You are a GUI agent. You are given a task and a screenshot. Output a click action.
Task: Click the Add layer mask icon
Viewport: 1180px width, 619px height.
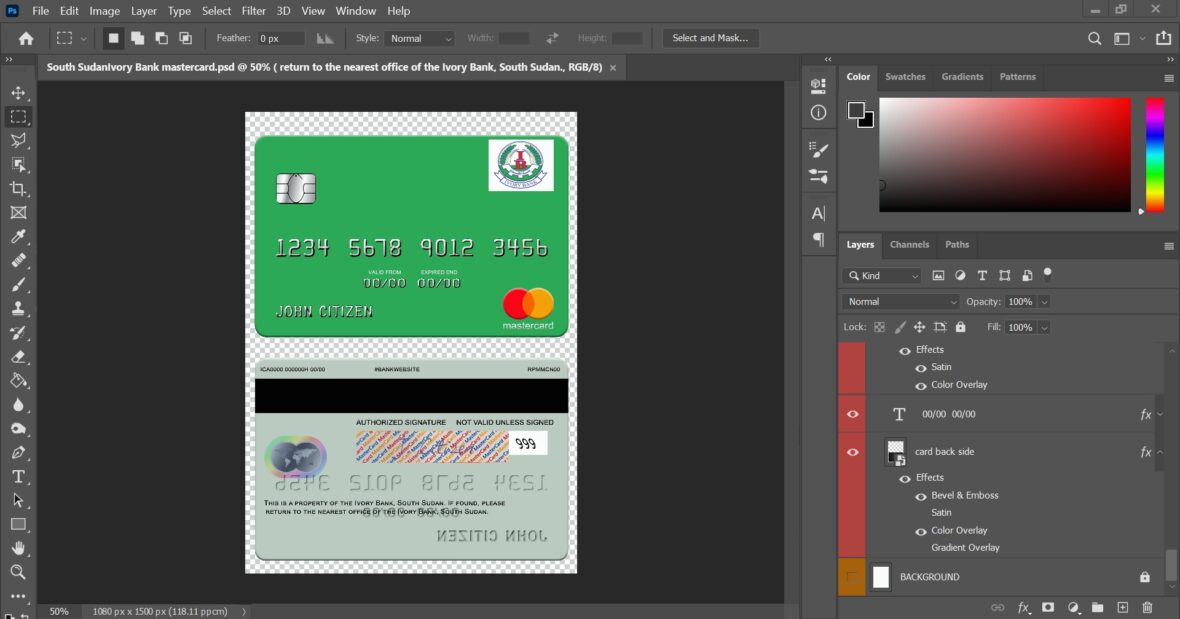[x=1048, y=607]
